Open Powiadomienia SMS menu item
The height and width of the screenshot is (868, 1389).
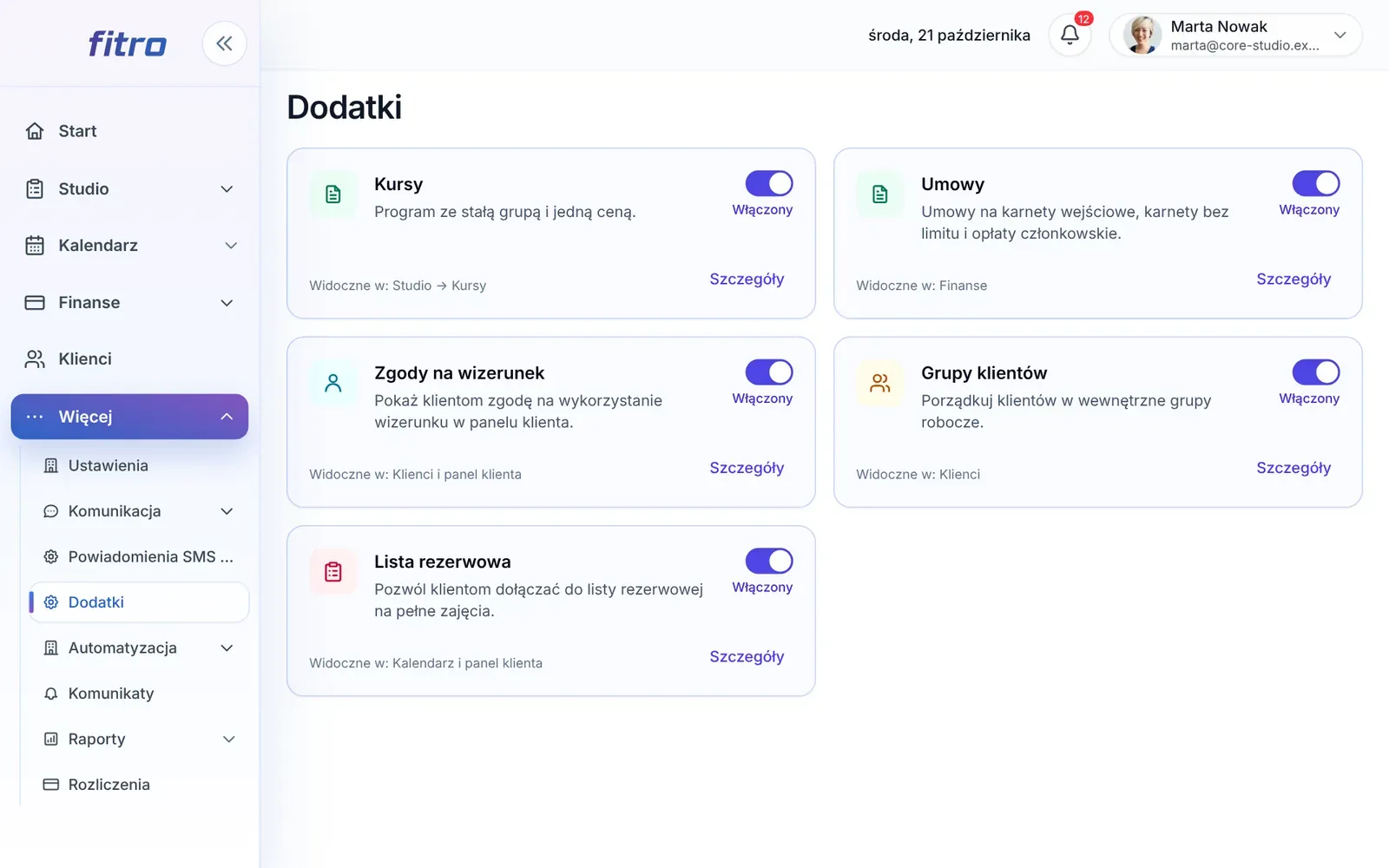[139, 557]
